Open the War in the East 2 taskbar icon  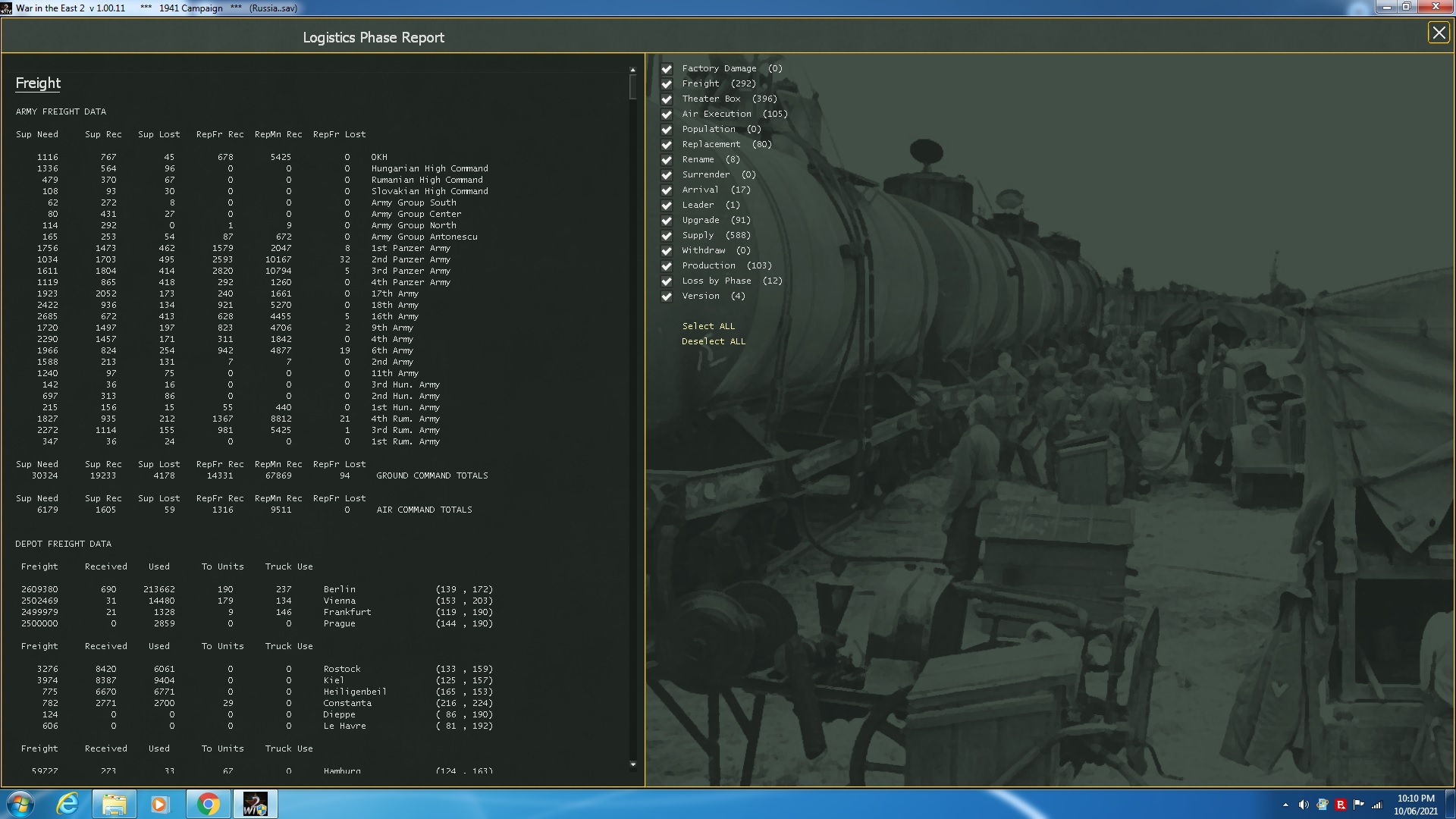(256, 803)
